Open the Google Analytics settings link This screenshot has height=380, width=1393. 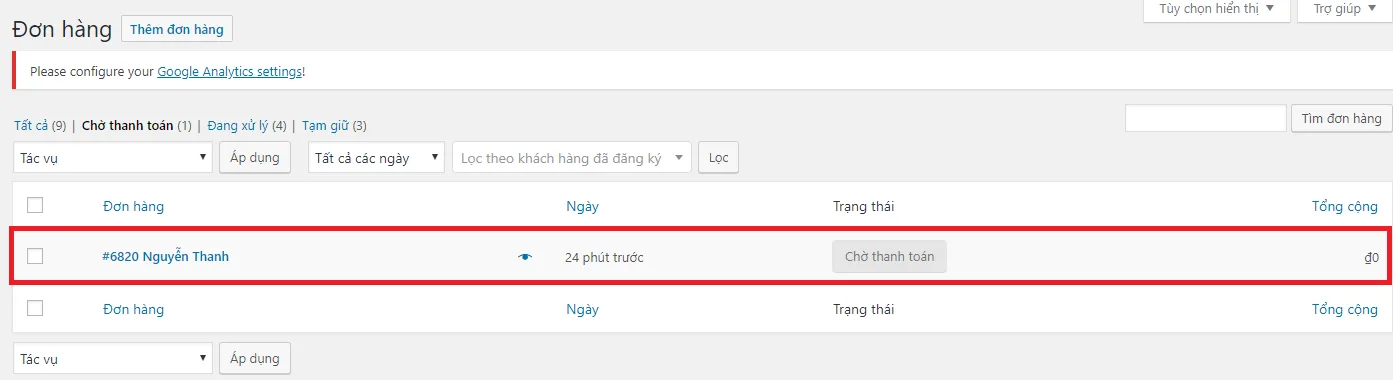click(x=229, y=72)
